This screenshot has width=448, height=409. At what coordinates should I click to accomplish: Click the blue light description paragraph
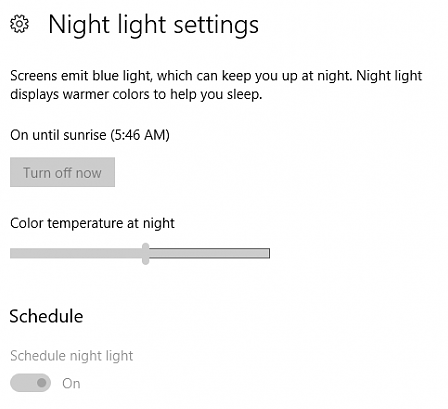[216, 85]
